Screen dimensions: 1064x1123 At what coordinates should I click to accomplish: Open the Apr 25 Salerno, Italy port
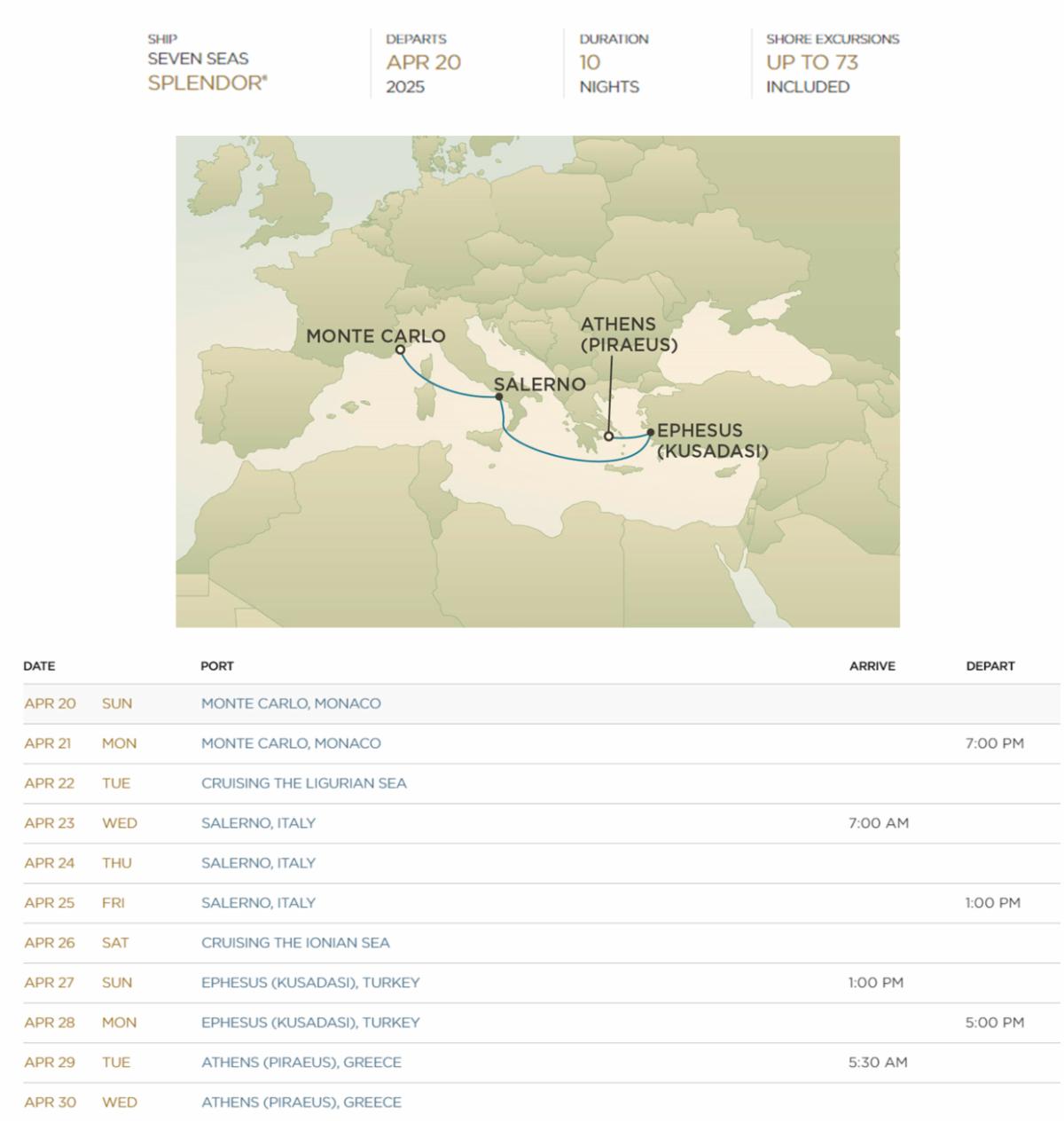coord(258,903)
